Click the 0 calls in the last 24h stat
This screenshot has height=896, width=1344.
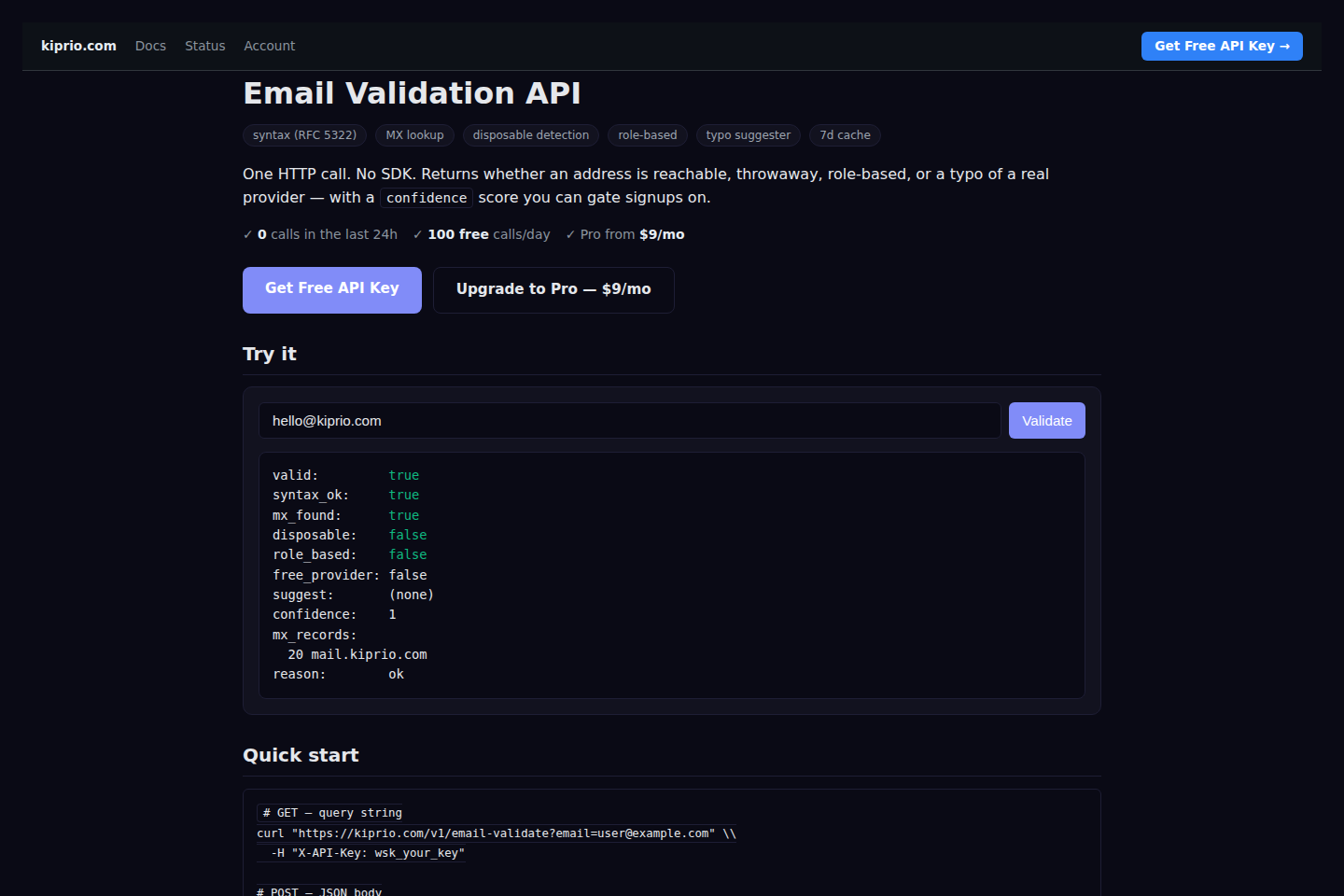click(x=320, y=234)
